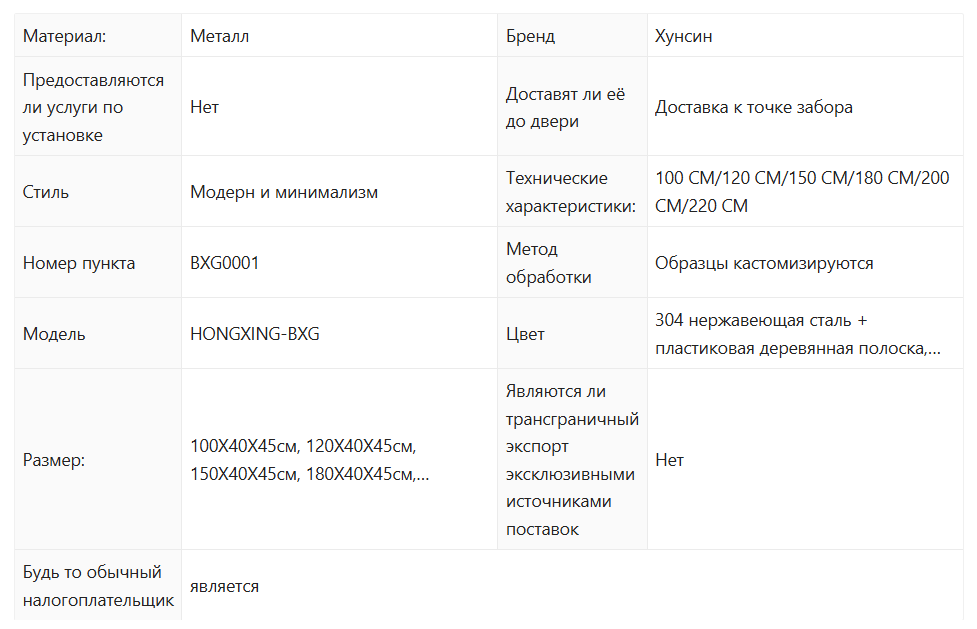Click 'Являются ли трансграничный экспорт' label

[x=571, y=460]
